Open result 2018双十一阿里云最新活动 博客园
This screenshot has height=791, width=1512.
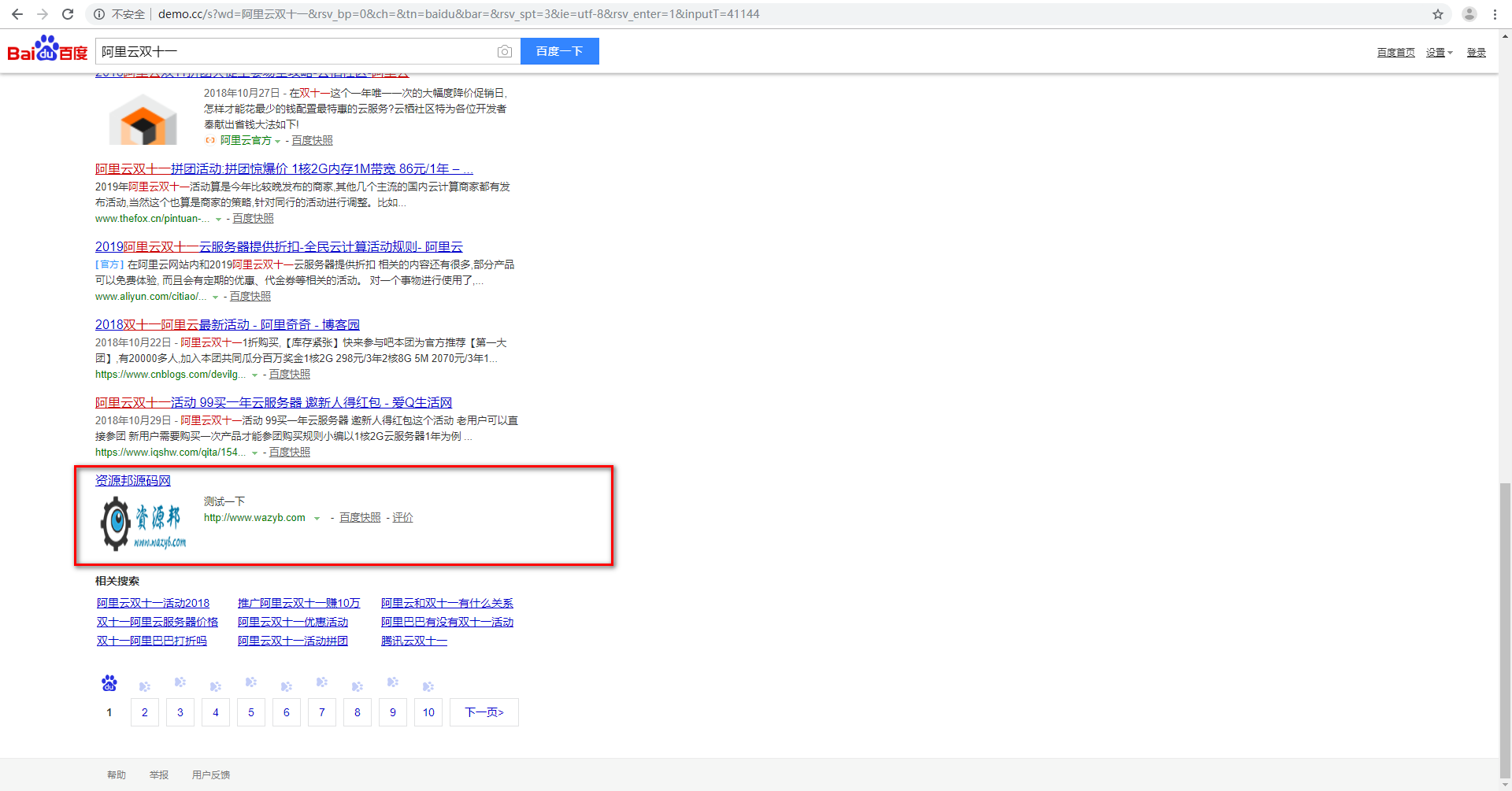[x=228, y=324]
